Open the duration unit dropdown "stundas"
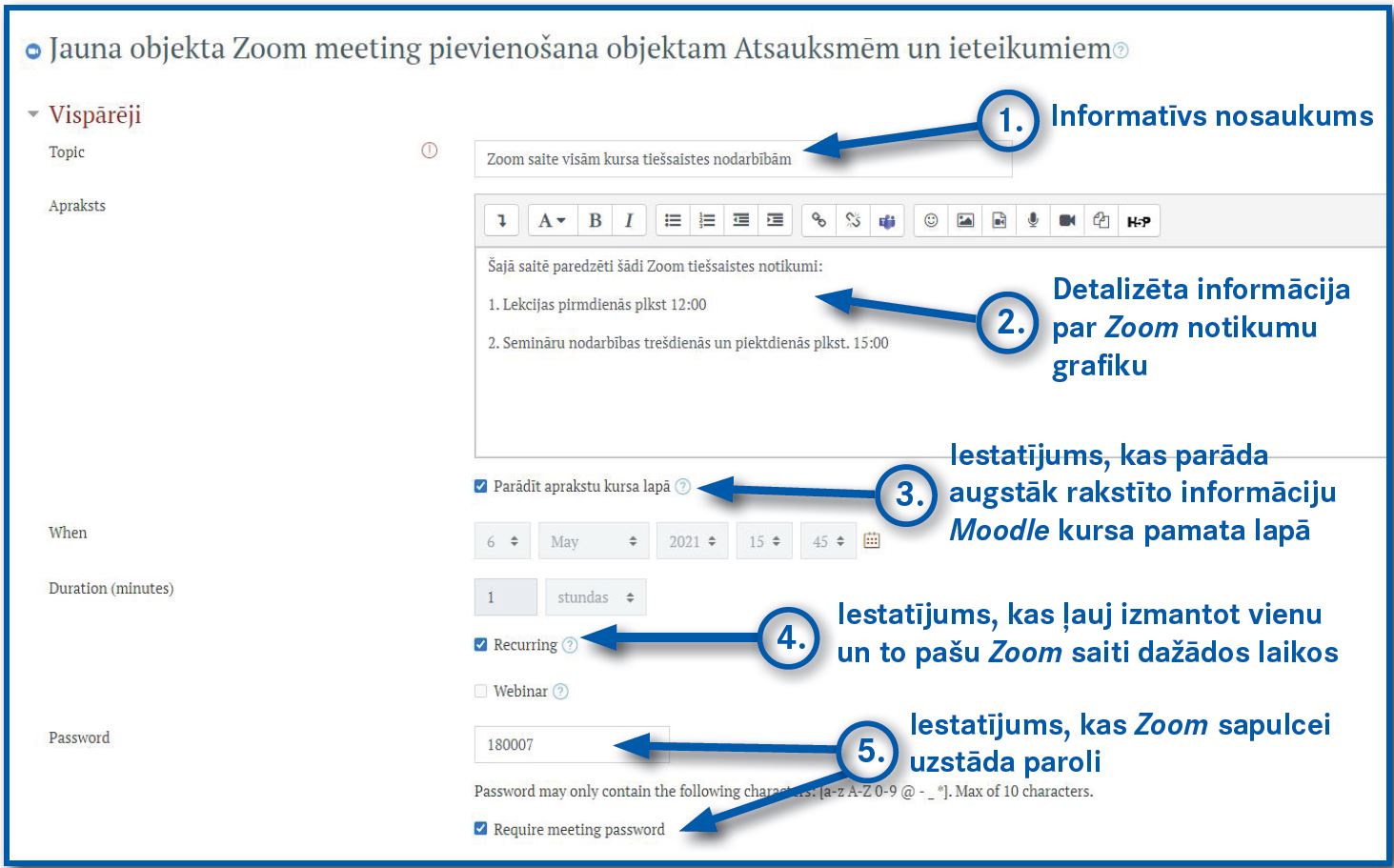 [x=596, y=597]
